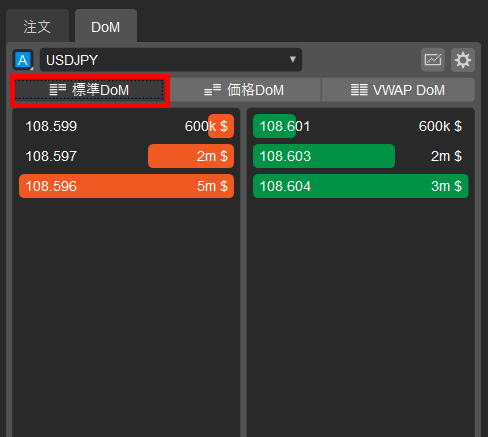The height and width of the screenshot is (437, 488).
Task: Click the blue A account icon
Action: tap(23, 60)
